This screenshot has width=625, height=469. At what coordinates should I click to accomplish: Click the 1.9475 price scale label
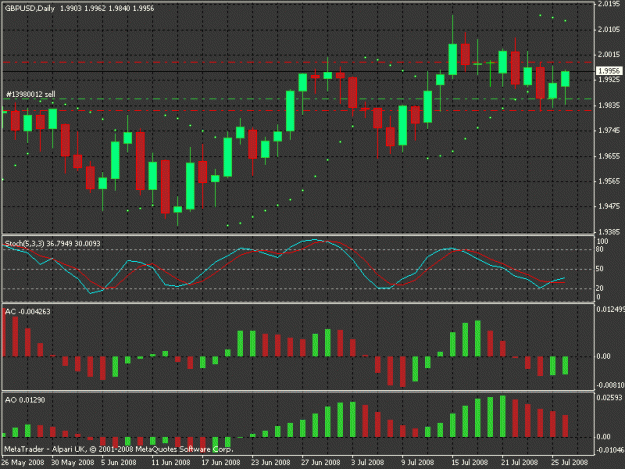point(609,206)
